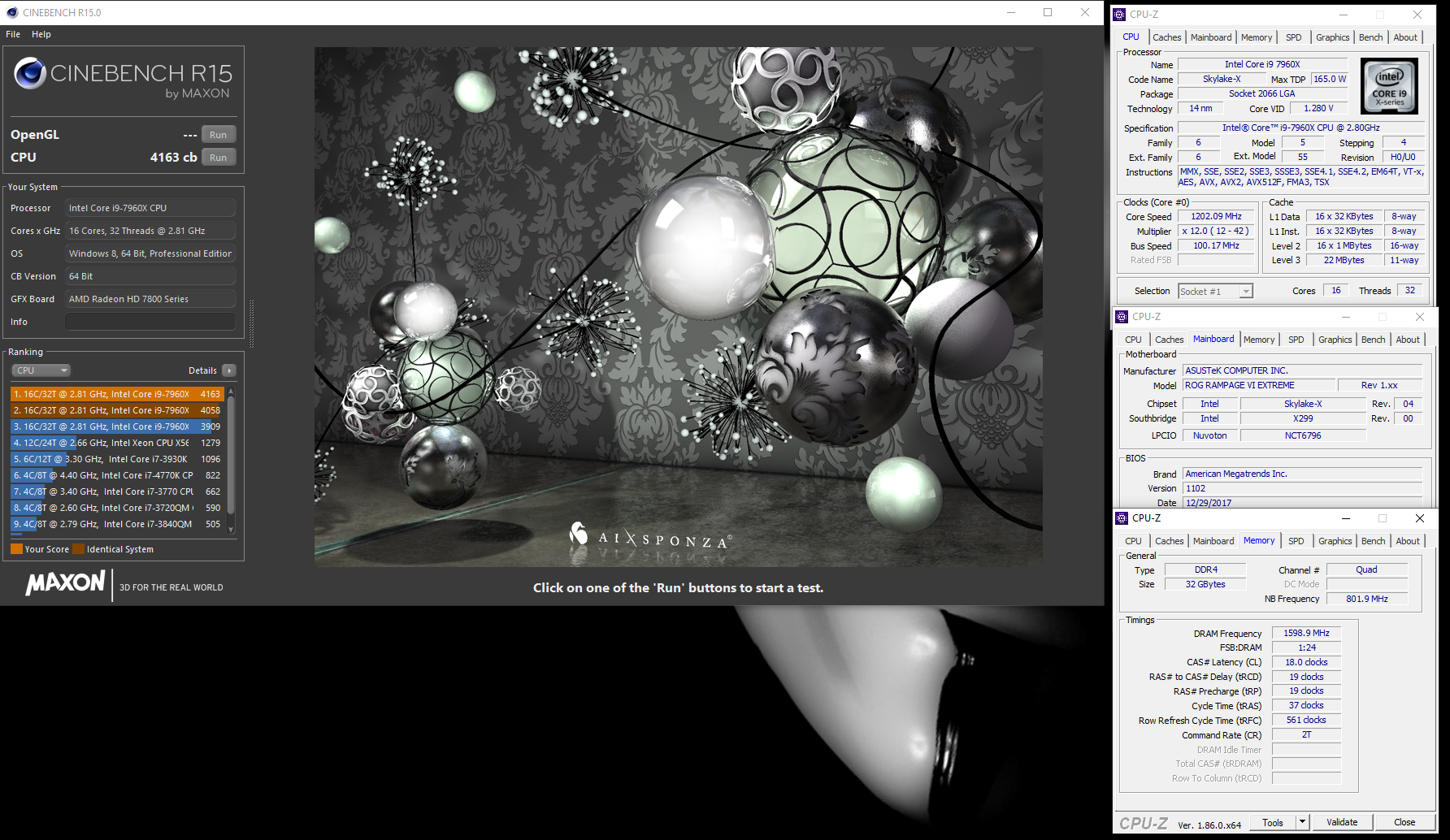1450x840 pixels.
Task: Open About tab in top CPU-Z window
Action: pyautogui.click(x=1405, y=37)
